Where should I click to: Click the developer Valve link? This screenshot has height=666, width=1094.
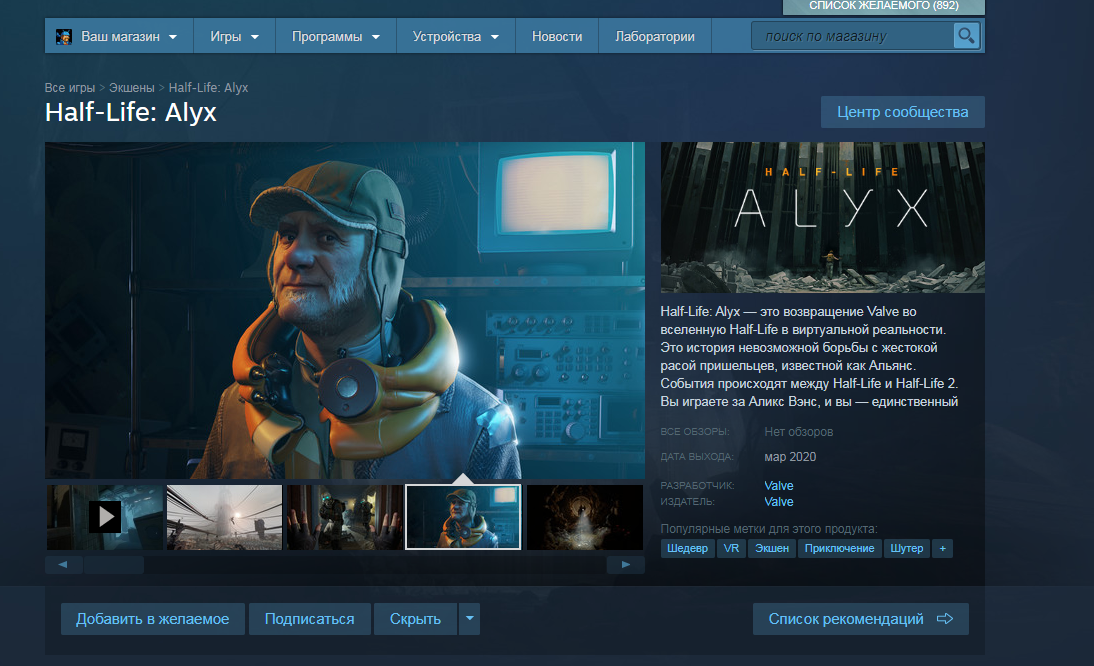(x=779, y=485)
